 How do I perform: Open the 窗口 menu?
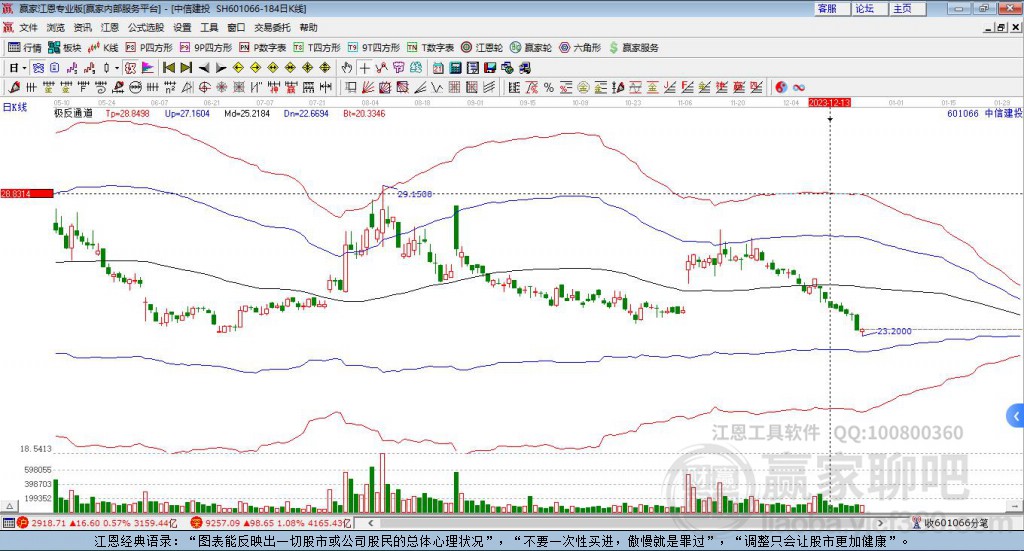click(236, 27)
